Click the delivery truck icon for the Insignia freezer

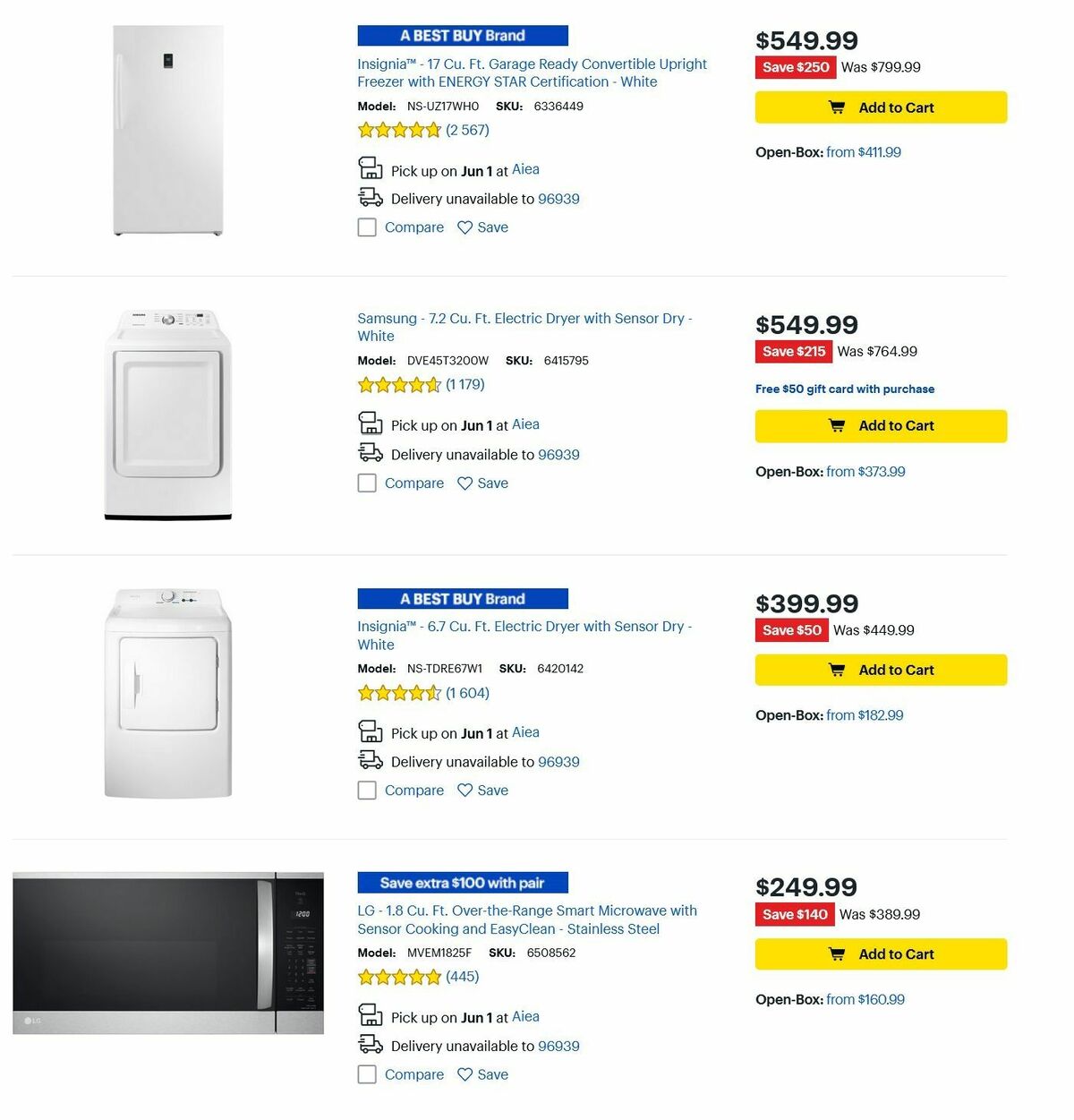(371, 197)
